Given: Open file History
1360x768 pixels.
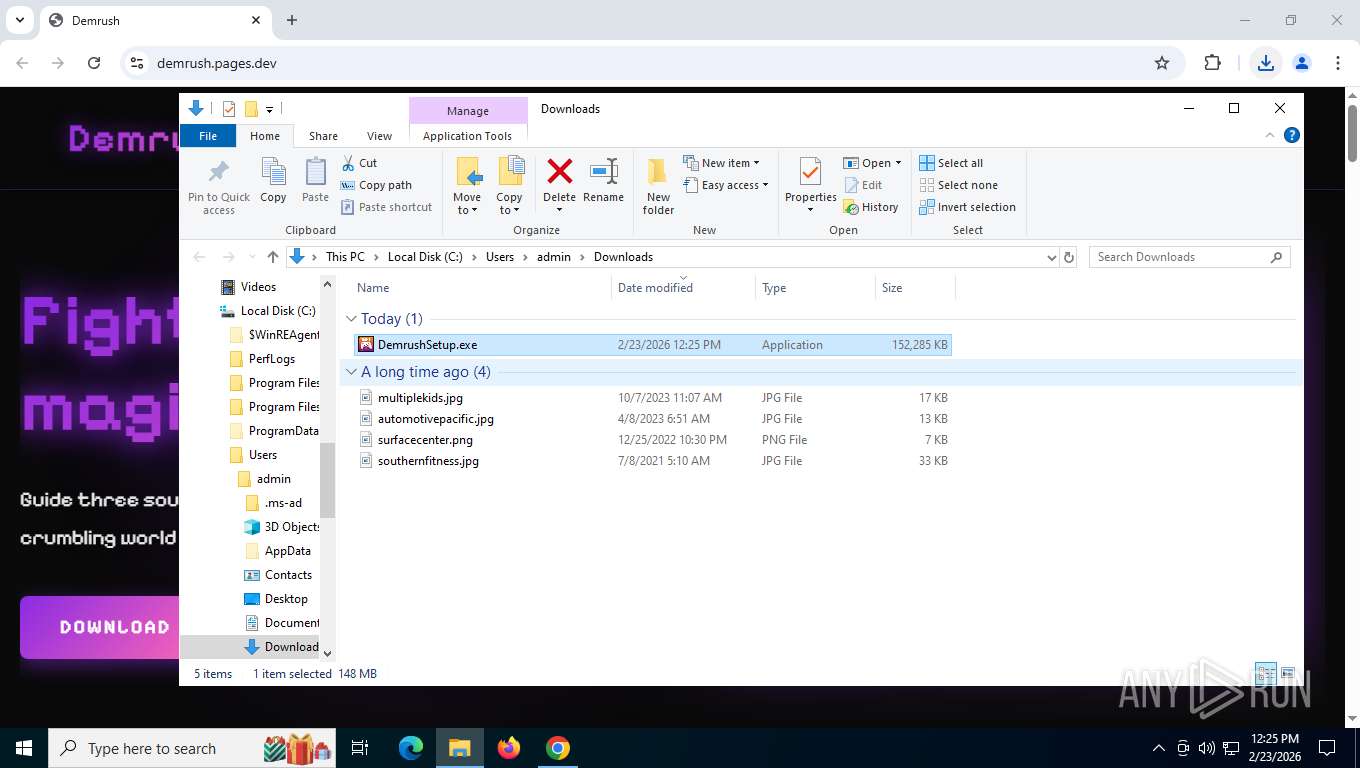Looking at the screenshot, I should coord(871,207).
